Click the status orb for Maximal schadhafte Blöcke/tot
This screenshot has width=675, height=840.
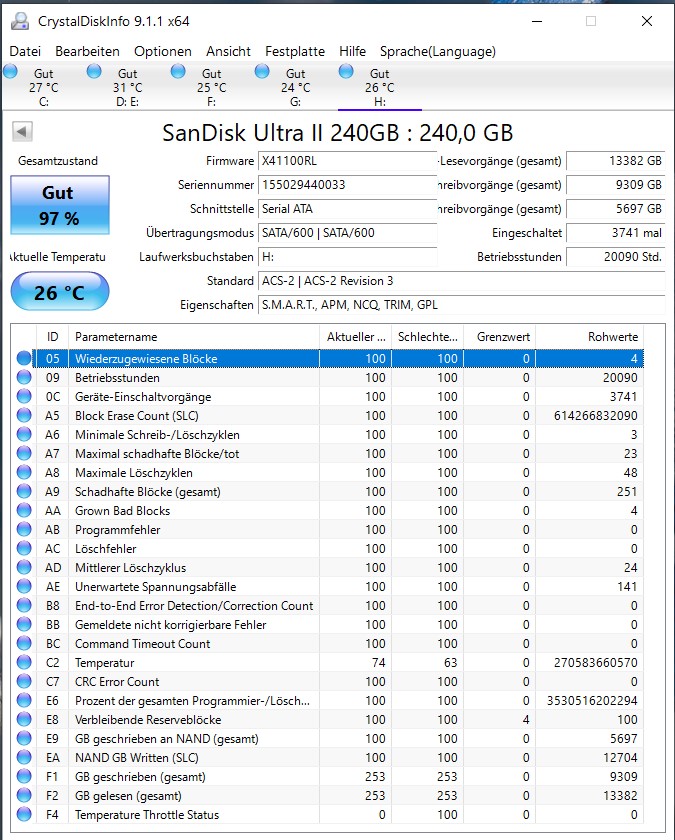pos(24,454)
